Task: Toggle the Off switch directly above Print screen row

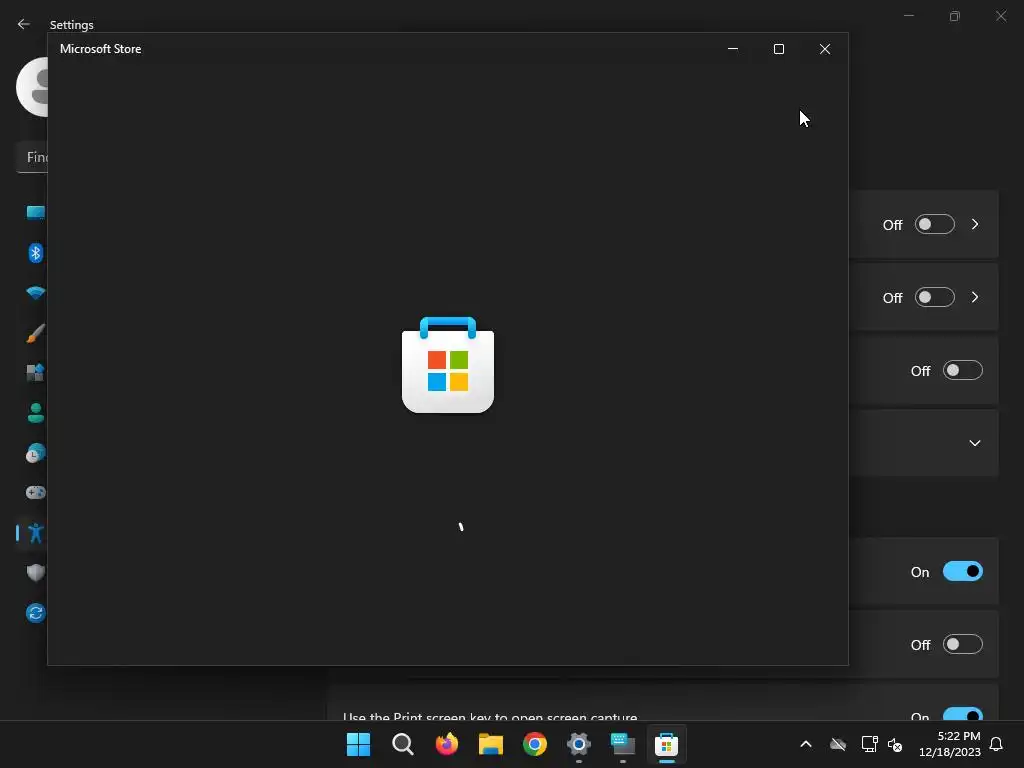Action: [x=963, y=645]
